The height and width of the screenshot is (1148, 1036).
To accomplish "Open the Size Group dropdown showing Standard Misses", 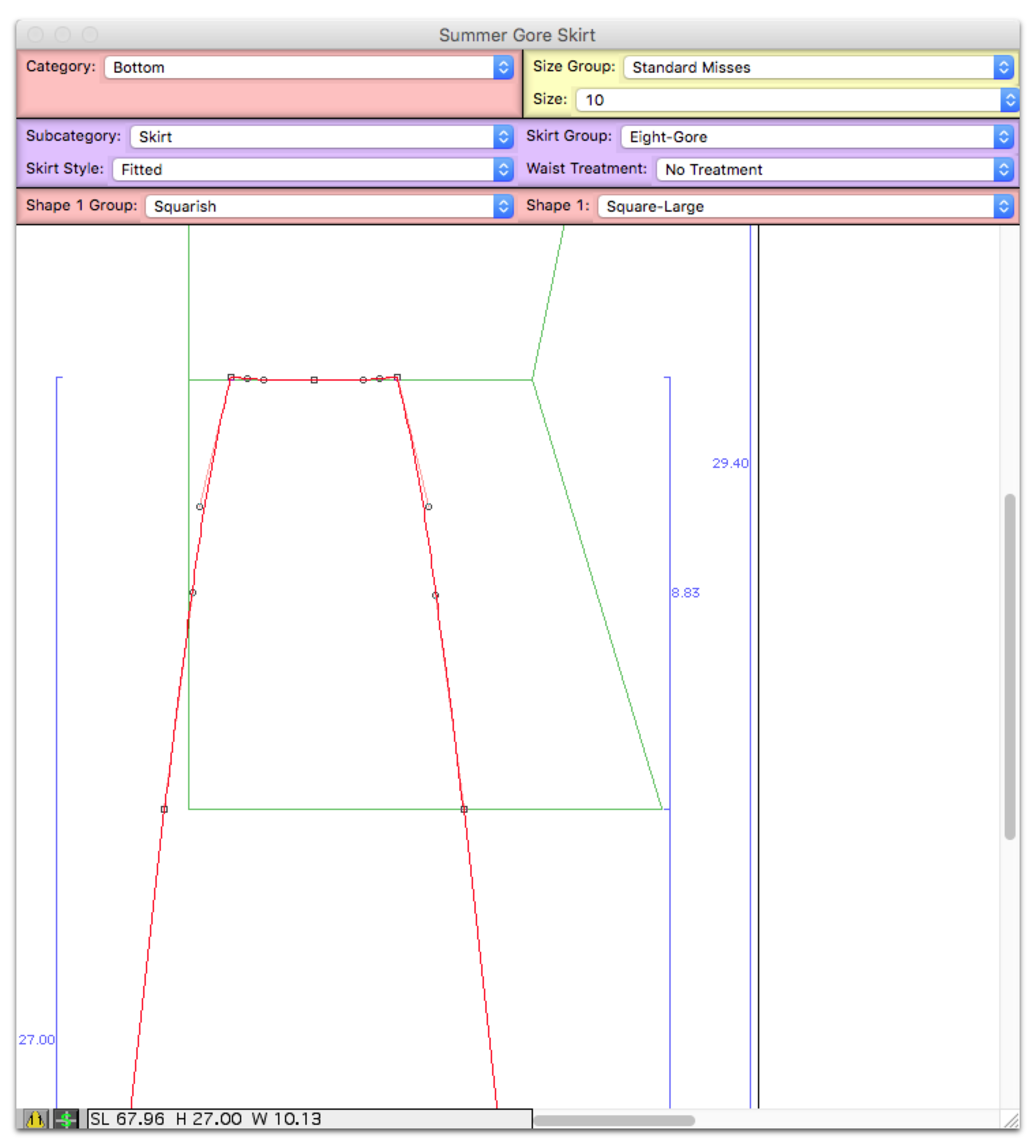I will 818,67.
